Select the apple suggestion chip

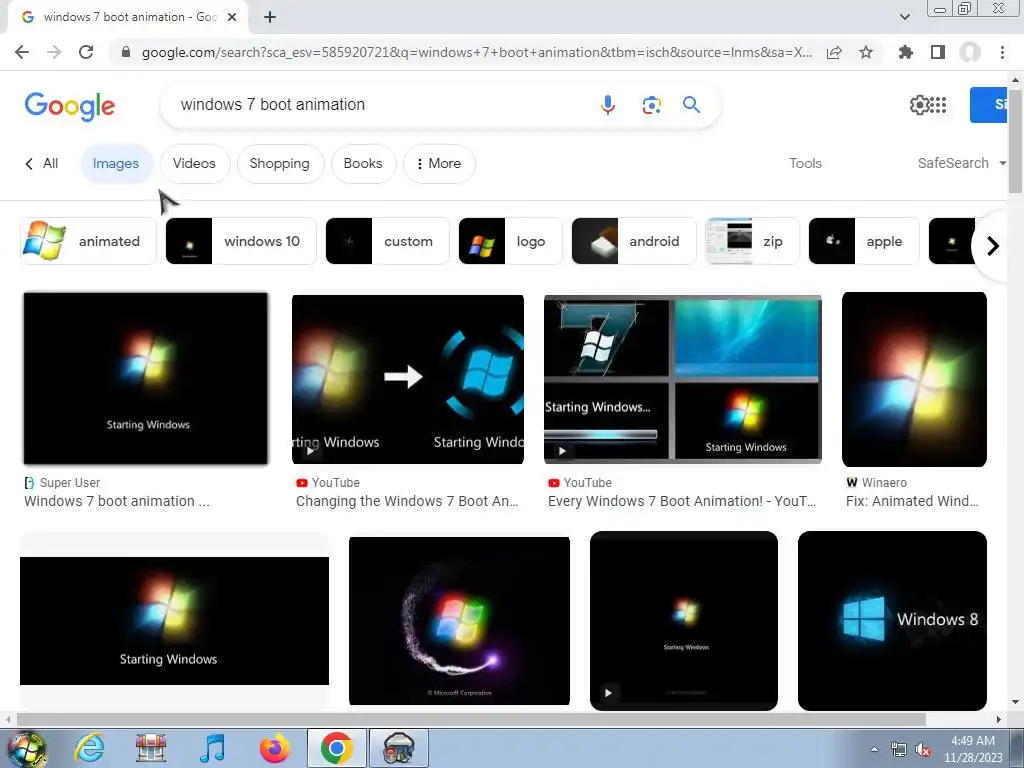[863, 241]
